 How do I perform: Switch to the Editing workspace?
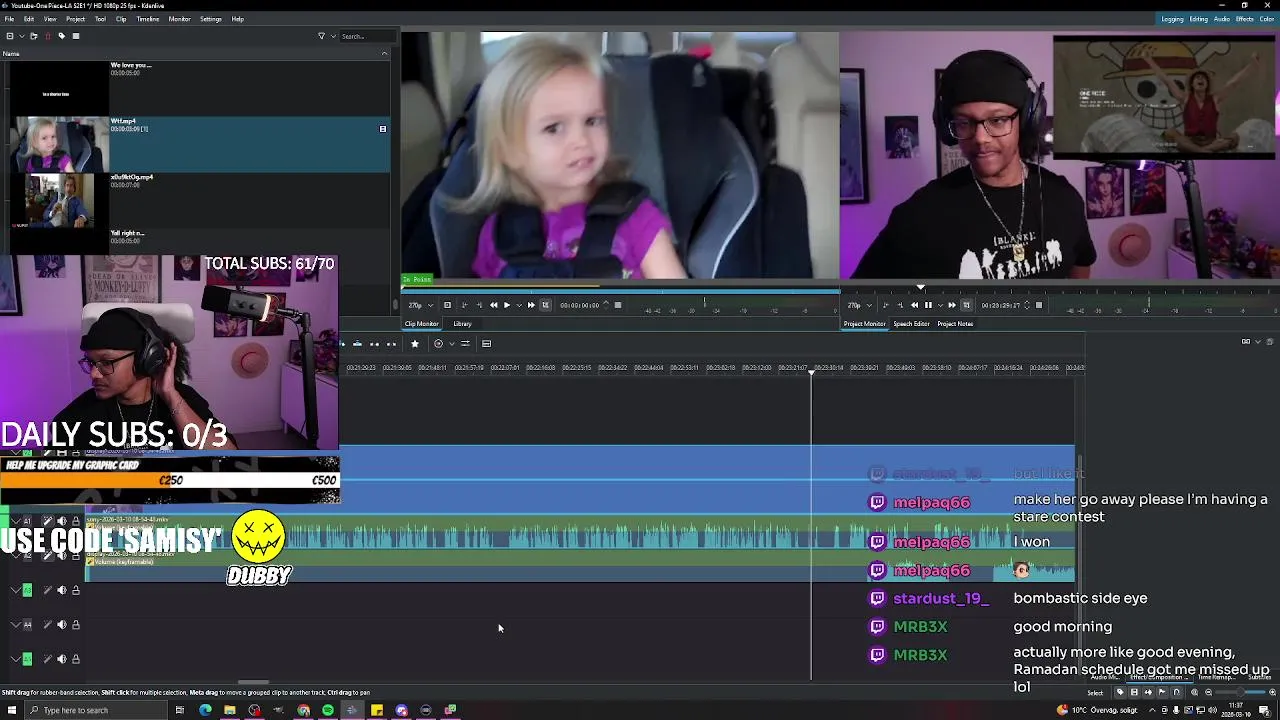point(1198,19)
